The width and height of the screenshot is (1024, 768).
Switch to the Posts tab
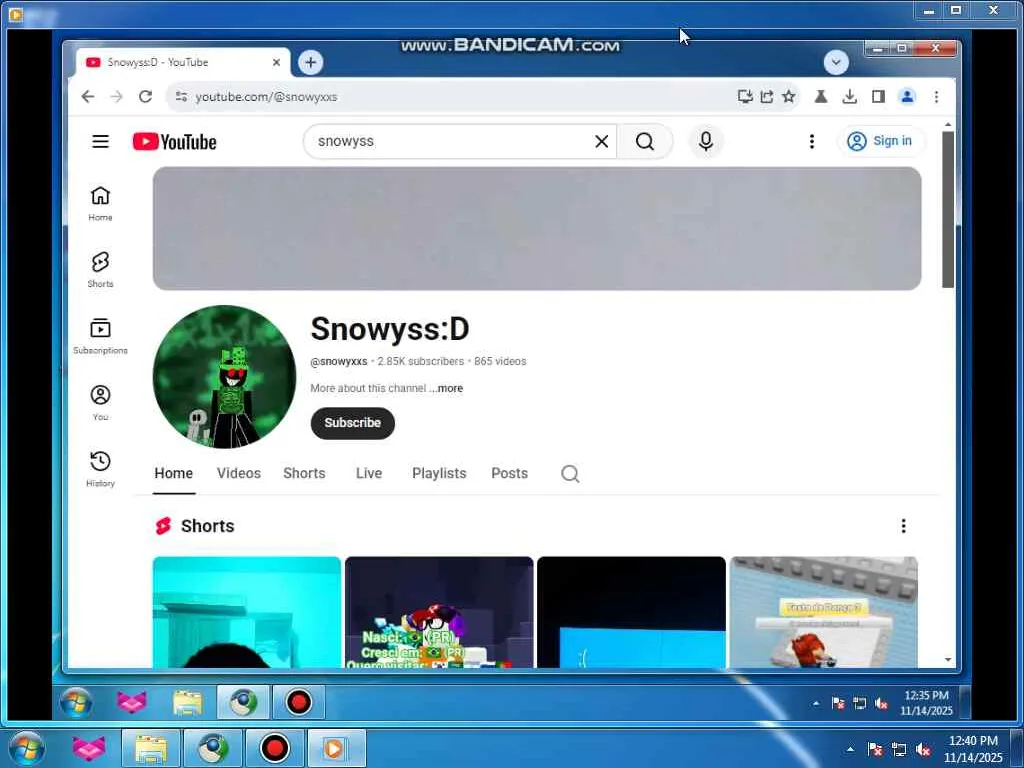[x=509, y=473]
